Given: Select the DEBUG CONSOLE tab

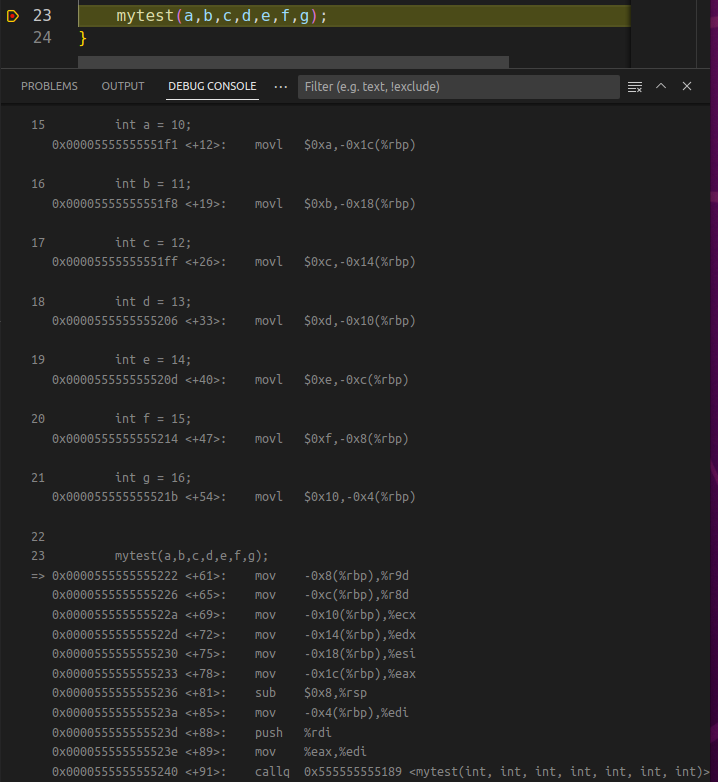Looking at the screenshot, I should click(212, 86).
